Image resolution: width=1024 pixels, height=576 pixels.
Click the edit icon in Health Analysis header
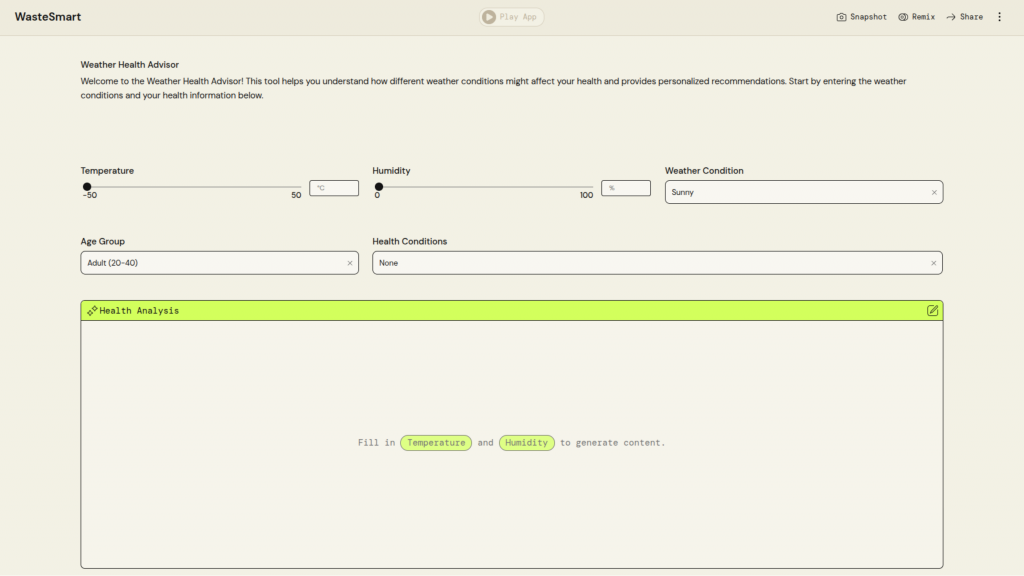pos(932,311)
